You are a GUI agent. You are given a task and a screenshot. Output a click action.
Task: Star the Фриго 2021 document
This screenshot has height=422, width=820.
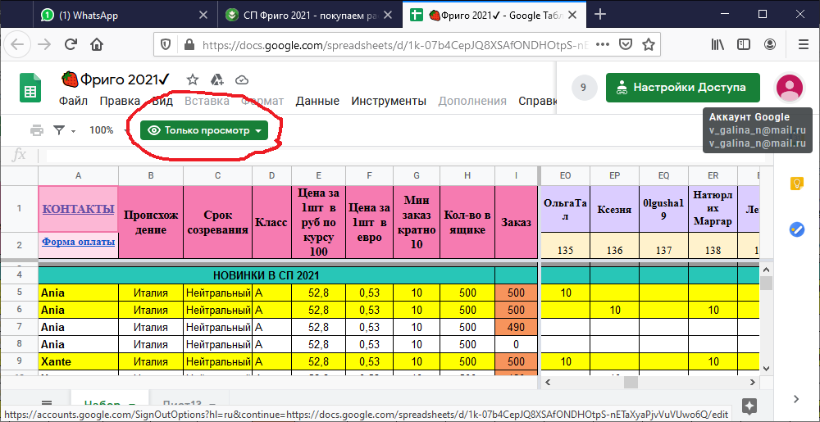pyautogui.click(x=192, y=79)
